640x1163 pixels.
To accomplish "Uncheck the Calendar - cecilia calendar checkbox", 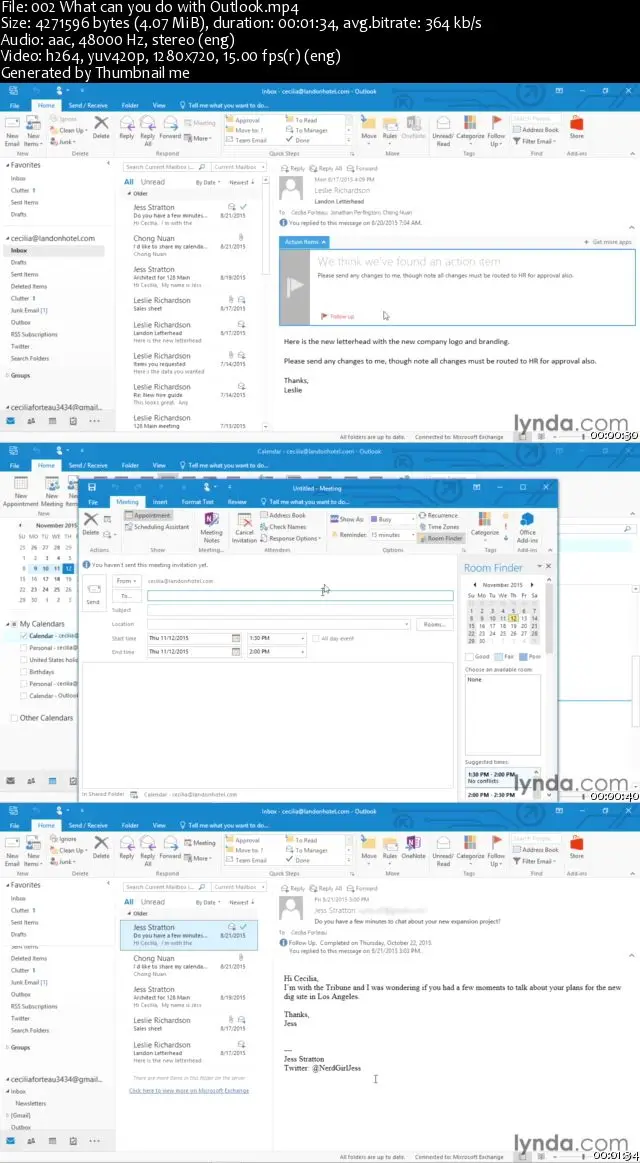I will 24,636.
